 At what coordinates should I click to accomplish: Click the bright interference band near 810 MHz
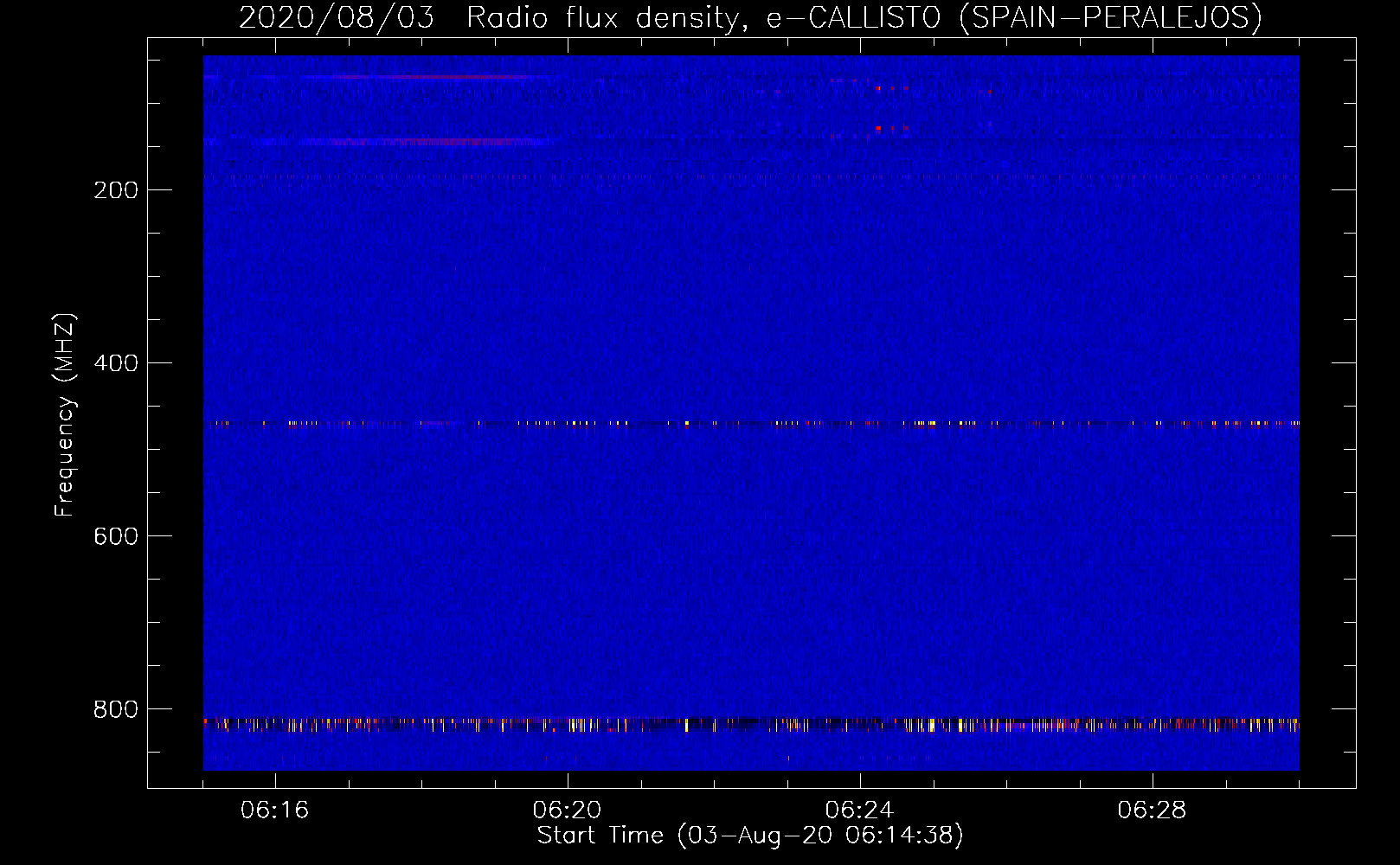751,725
